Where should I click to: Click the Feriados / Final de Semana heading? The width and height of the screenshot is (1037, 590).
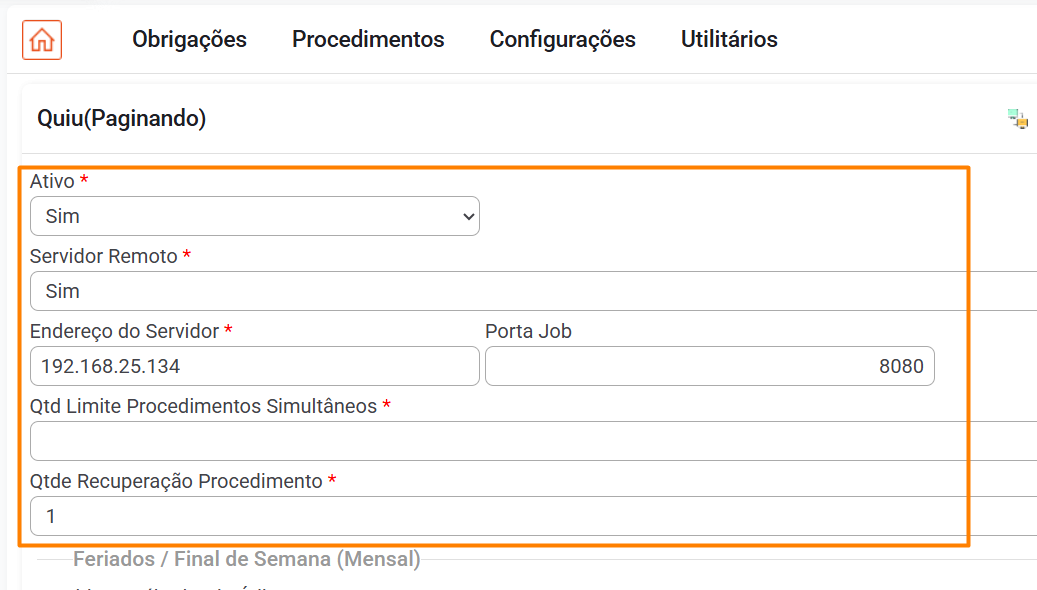pyautogui.click(x=246, y=559)
